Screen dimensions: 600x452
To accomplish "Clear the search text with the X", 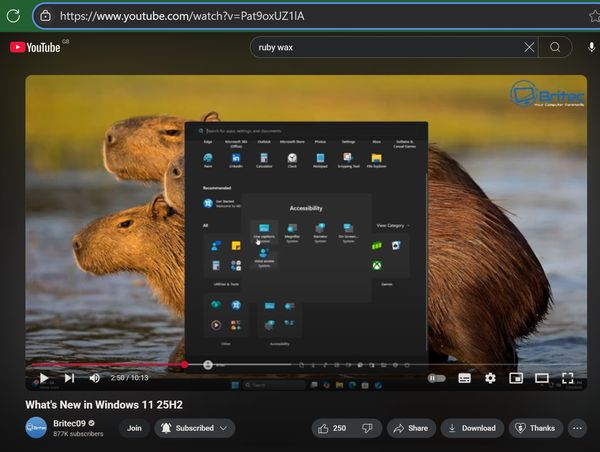I will point(529,47).
